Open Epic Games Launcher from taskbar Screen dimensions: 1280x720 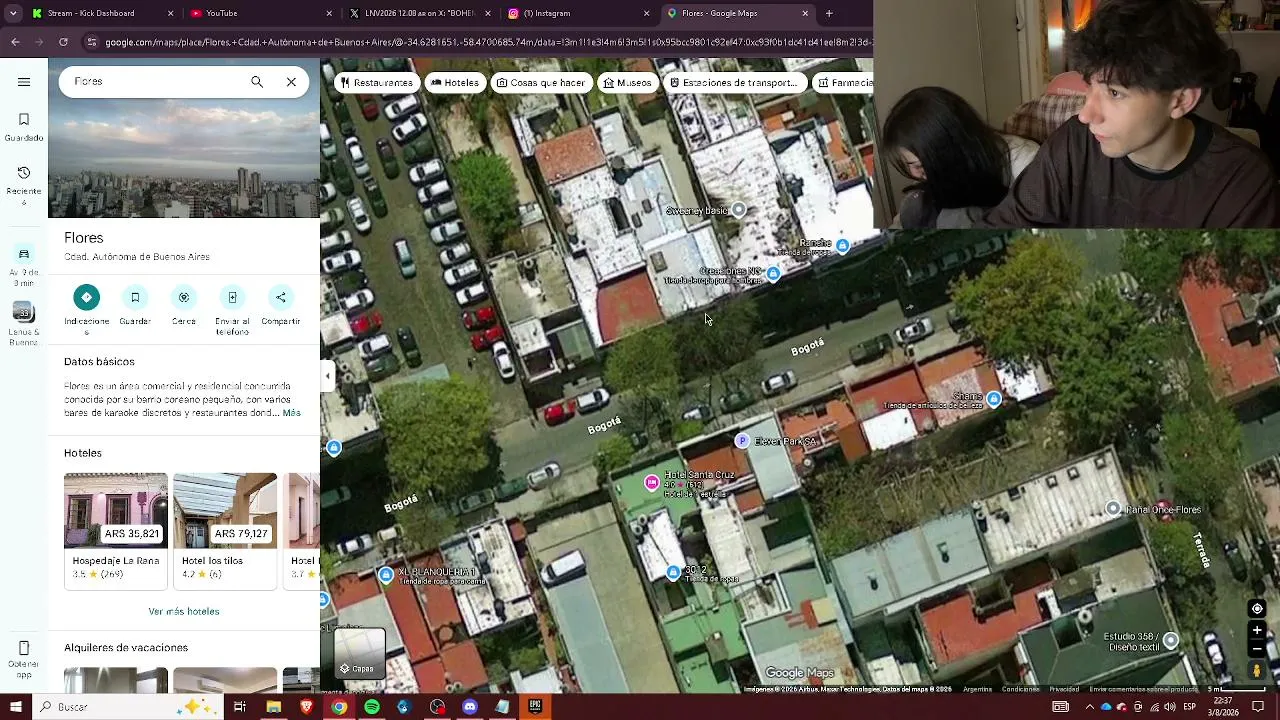point(535,707)
